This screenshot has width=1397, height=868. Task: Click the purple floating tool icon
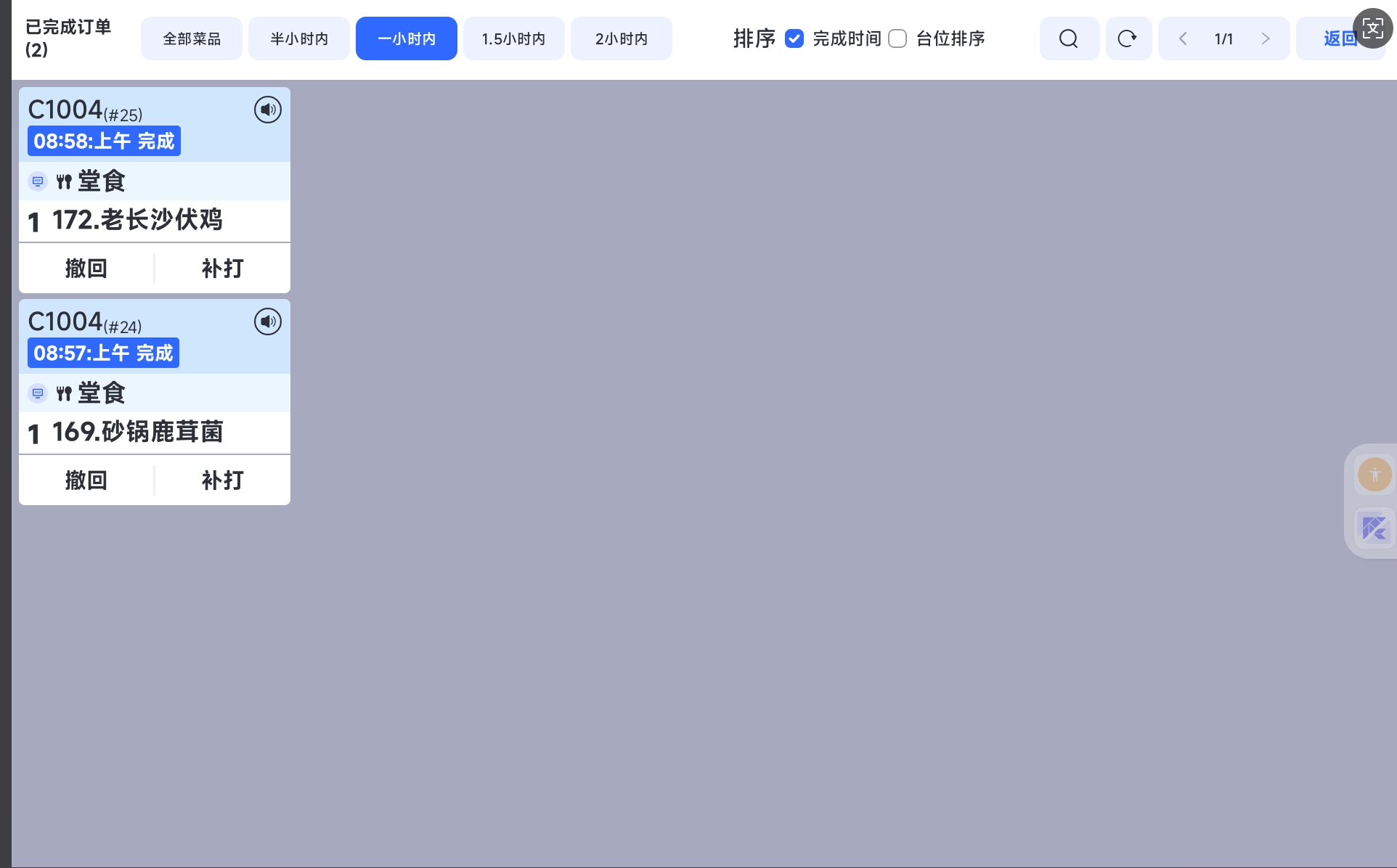point(1374,528)
